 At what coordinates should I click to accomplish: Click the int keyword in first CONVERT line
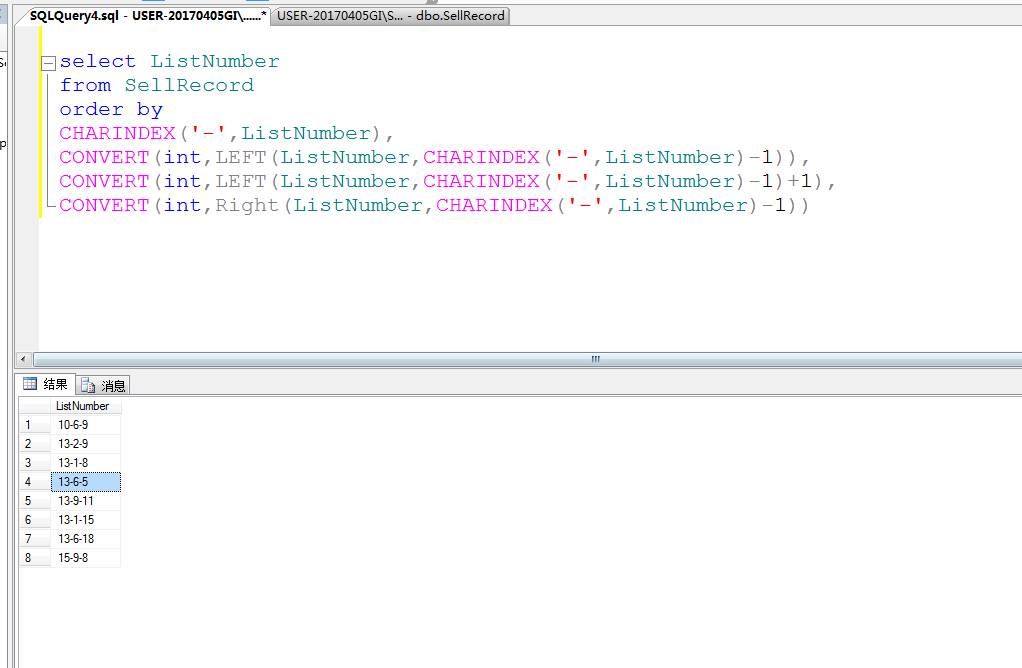tap(182, 158)
